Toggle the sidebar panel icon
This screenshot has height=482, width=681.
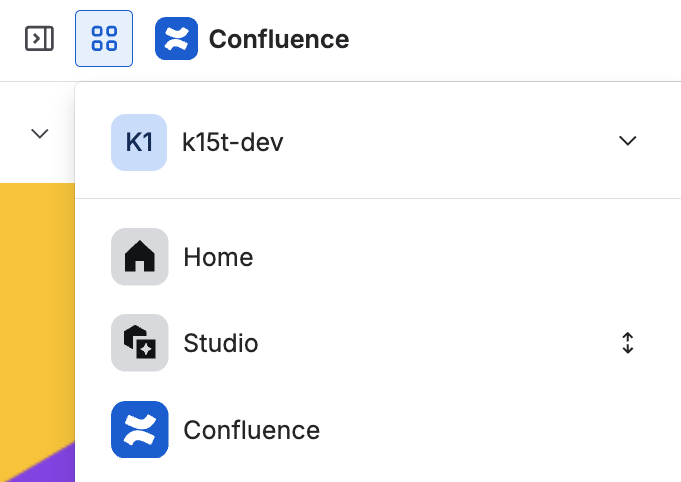pos(39,39)
